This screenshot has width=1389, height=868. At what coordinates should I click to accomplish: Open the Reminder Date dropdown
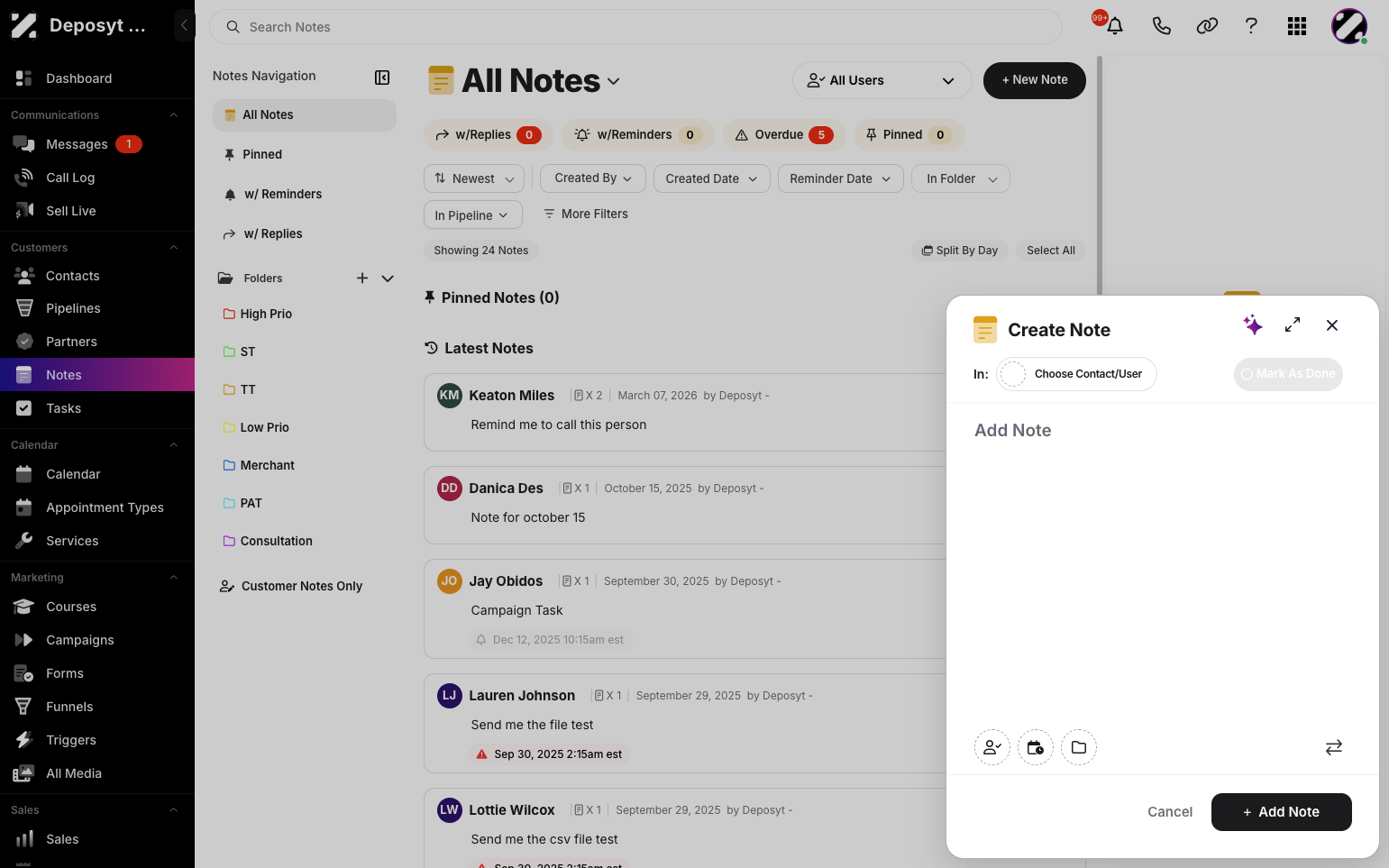[x=840, y=178]
